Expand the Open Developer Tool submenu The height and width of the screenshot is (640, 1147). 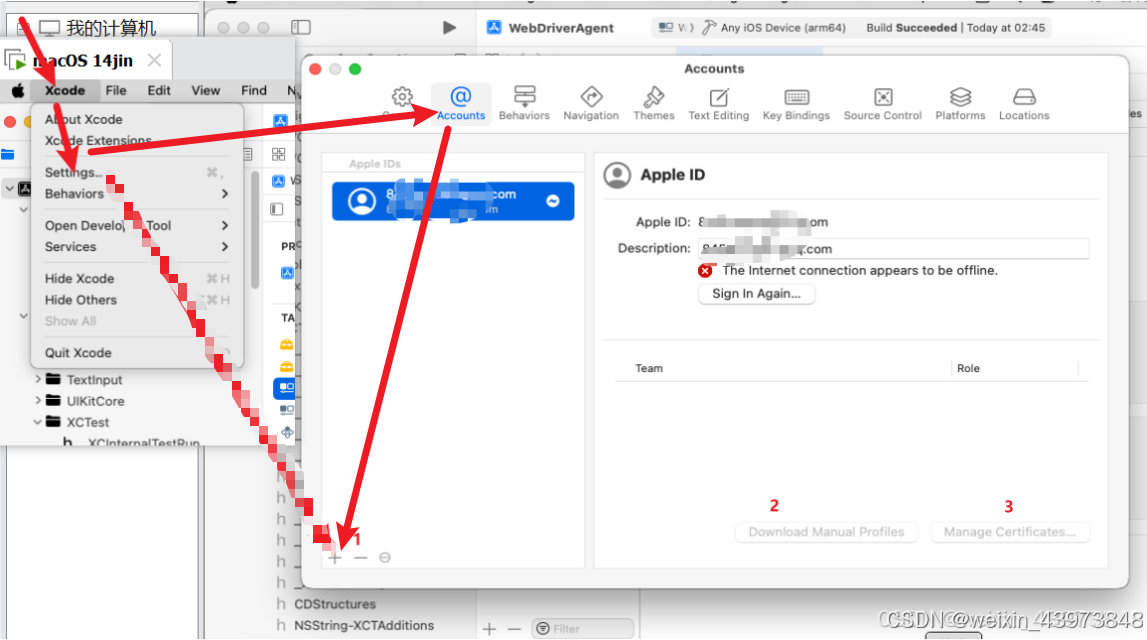pyautogui.click(x=137, y=226)
